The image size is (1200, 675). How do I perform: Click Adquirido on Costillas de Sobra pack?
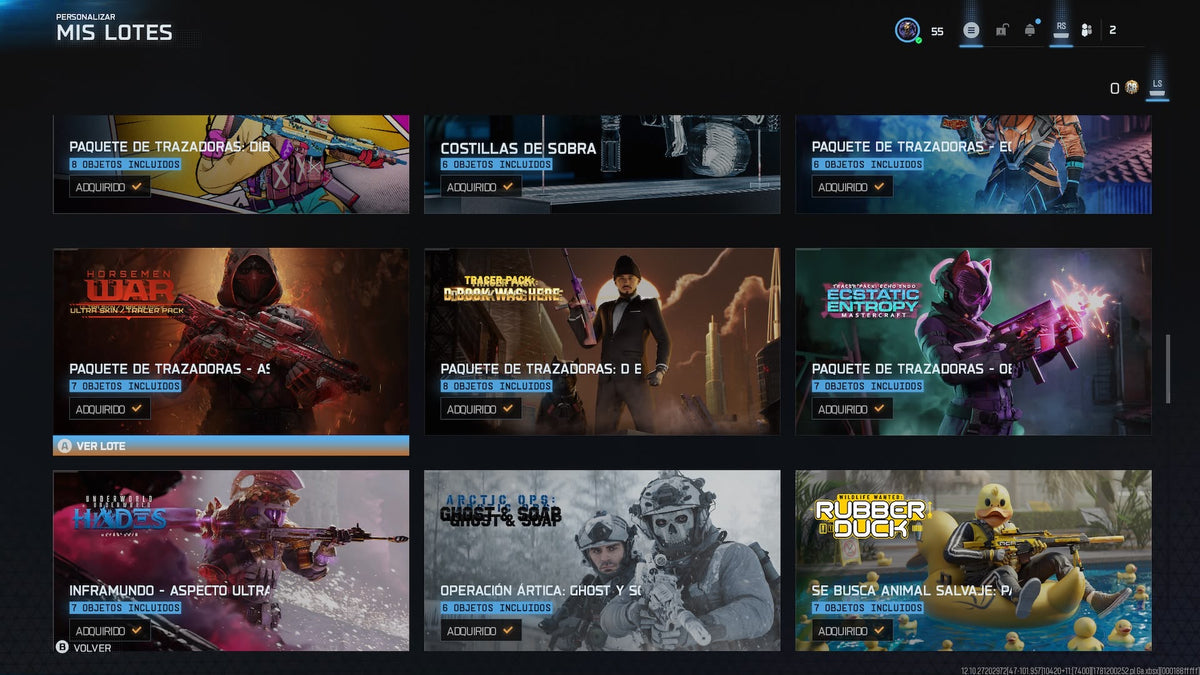[x=481, y=187]
